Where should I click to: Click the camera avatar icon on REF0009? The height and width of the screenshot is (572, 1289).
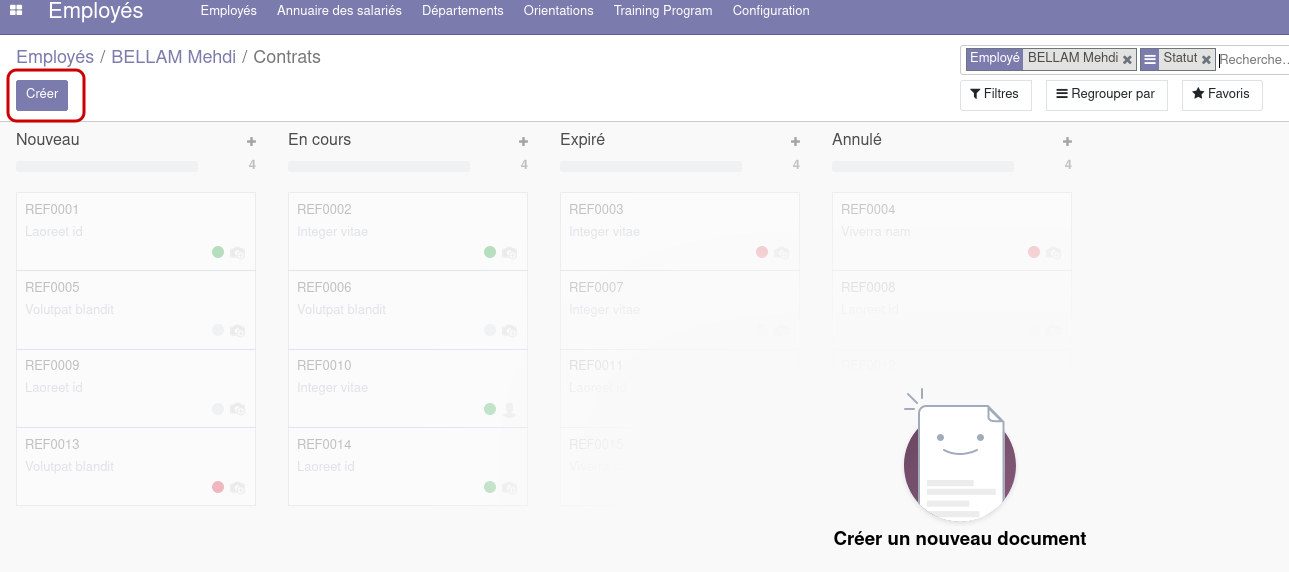pyautogui.click(x=238, y=409)
